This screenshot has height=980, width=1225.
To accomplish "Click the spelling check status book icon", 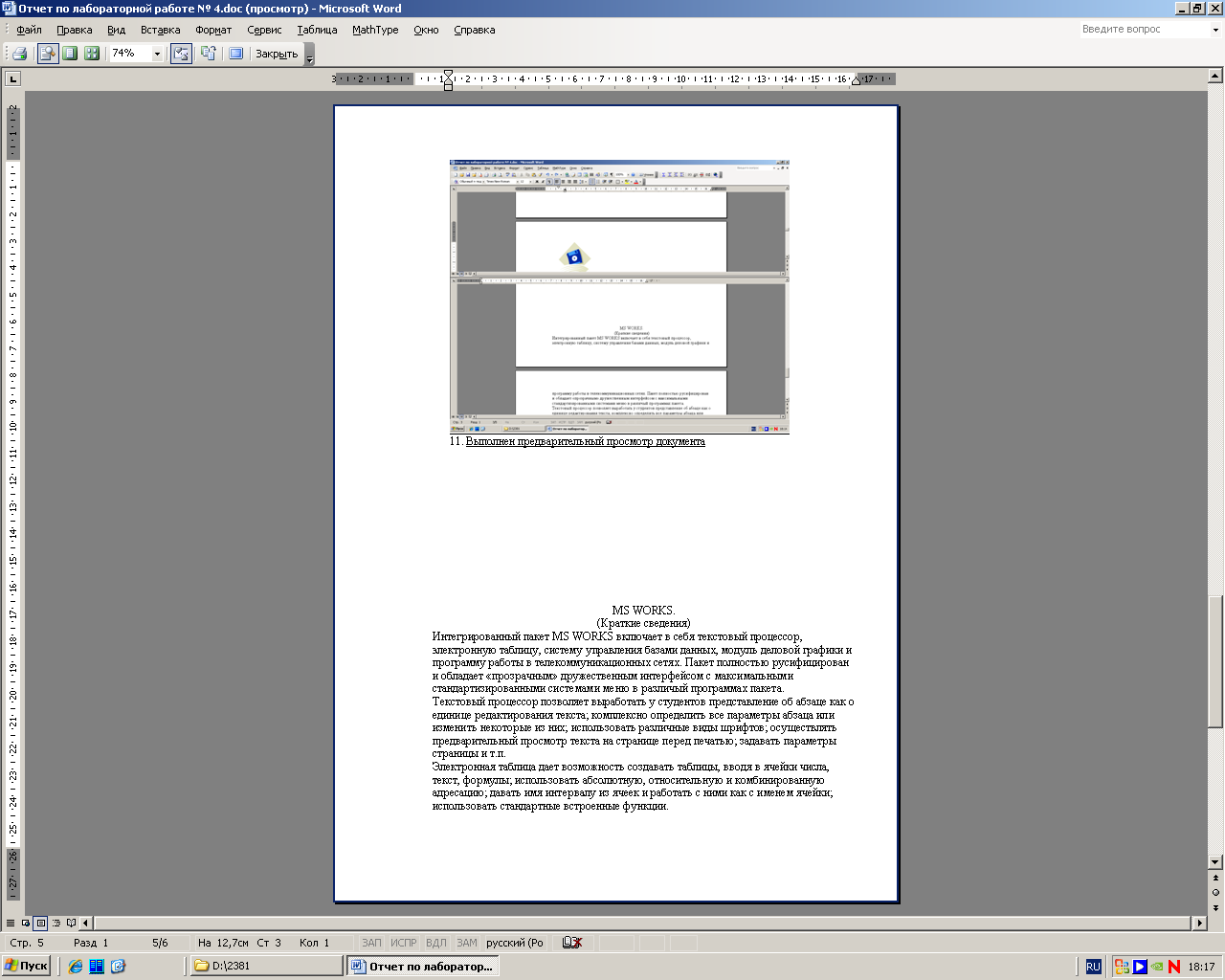I will point(572,943).
